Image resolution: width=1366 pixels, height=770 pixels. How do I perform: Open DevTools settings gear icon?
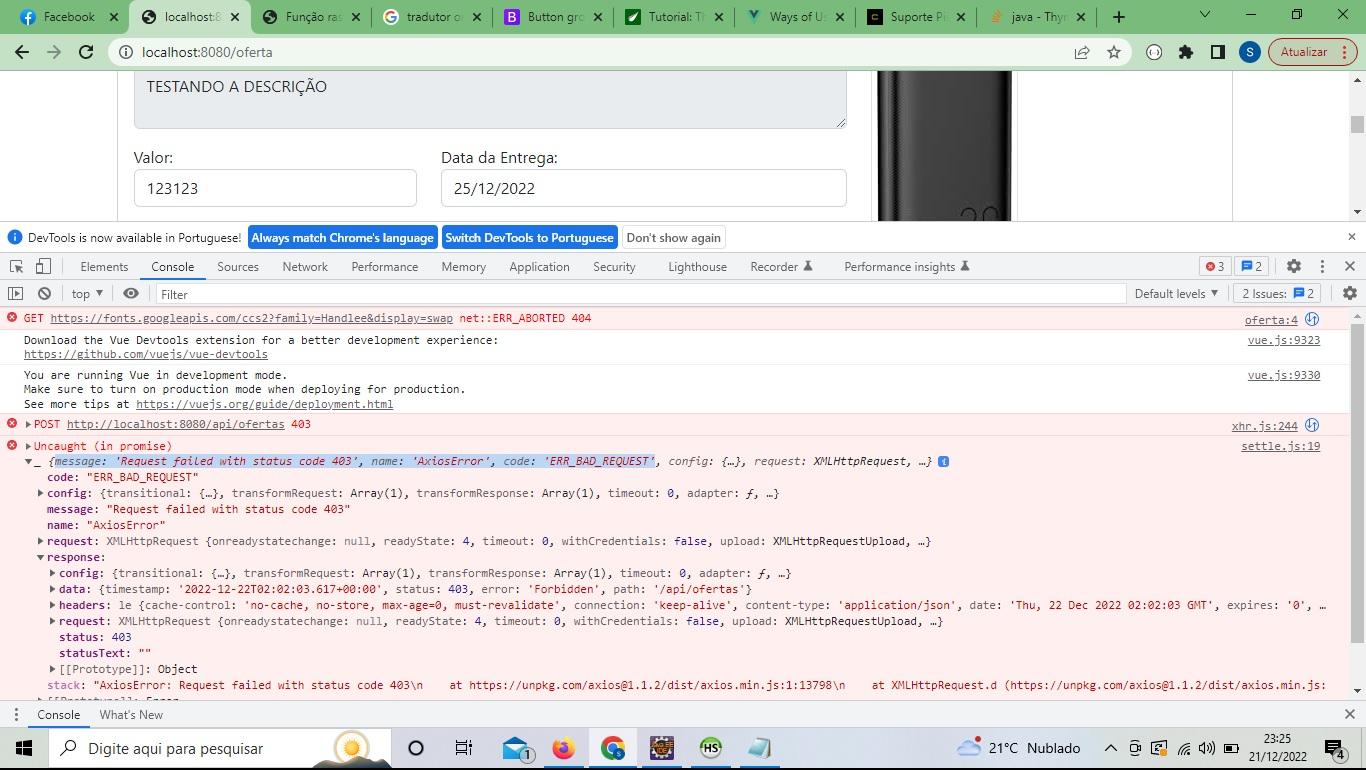point(1294,266)
